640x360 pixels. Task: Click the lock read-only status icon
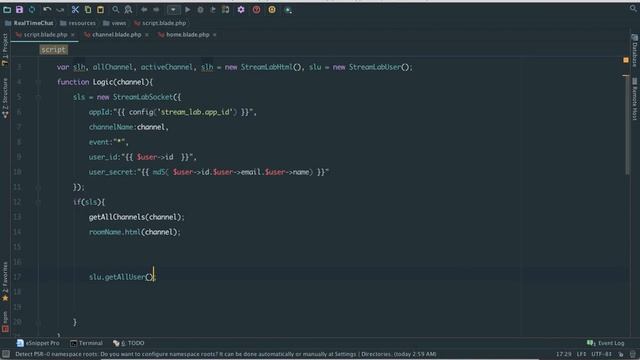point(621,354)
